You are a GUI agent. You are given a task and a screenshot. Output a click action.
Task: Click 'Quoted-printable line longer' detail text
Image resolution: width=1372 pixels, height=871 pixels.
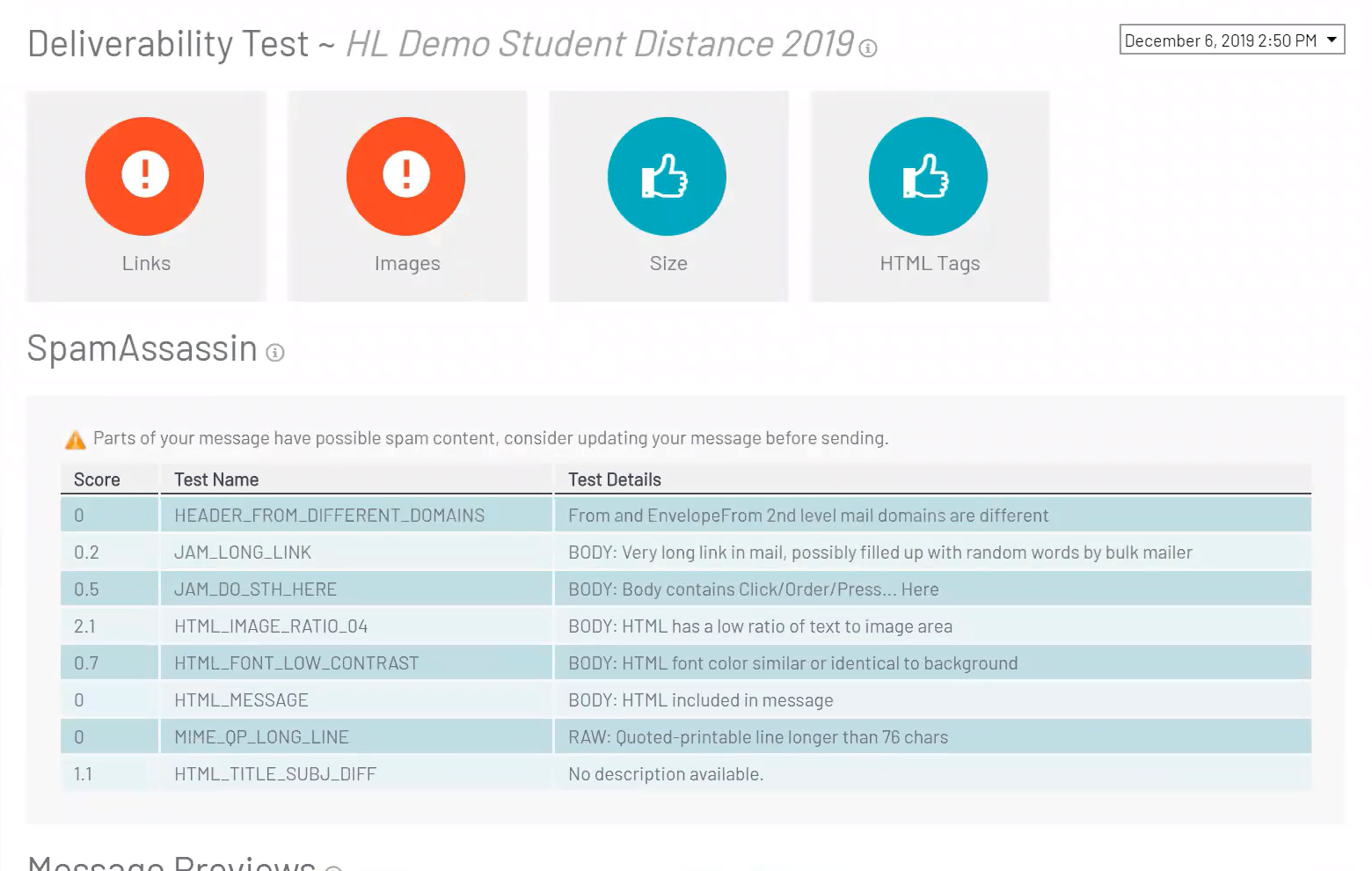(758, 737)
